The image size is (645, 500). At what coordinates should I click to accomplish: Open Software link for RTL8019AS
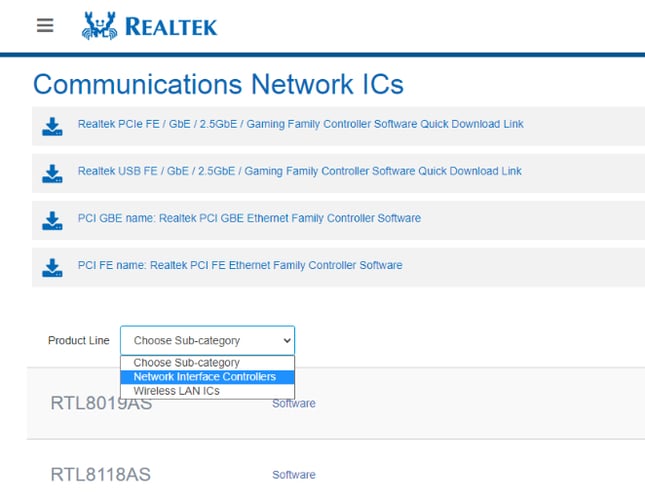[294, 403]
